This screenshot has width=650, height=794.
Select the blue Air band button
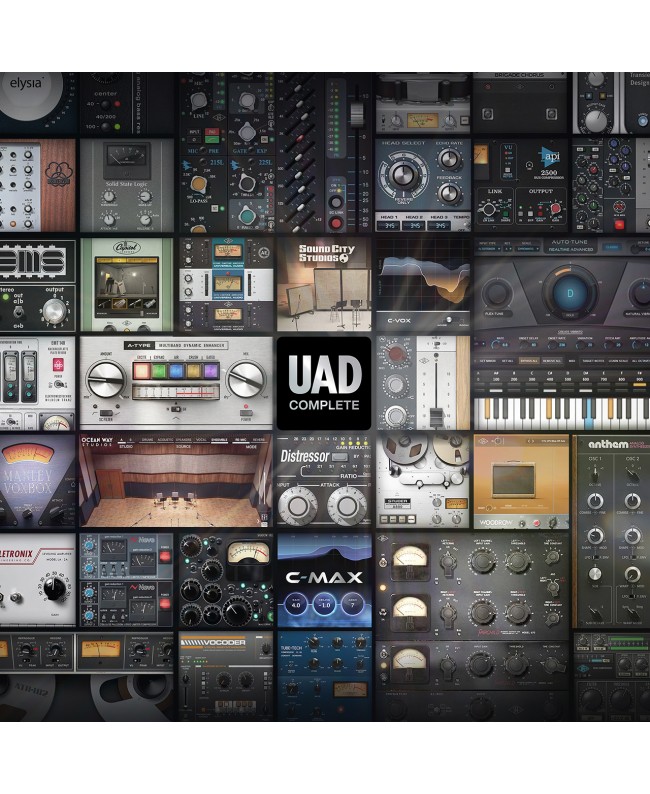coord(176,371)
